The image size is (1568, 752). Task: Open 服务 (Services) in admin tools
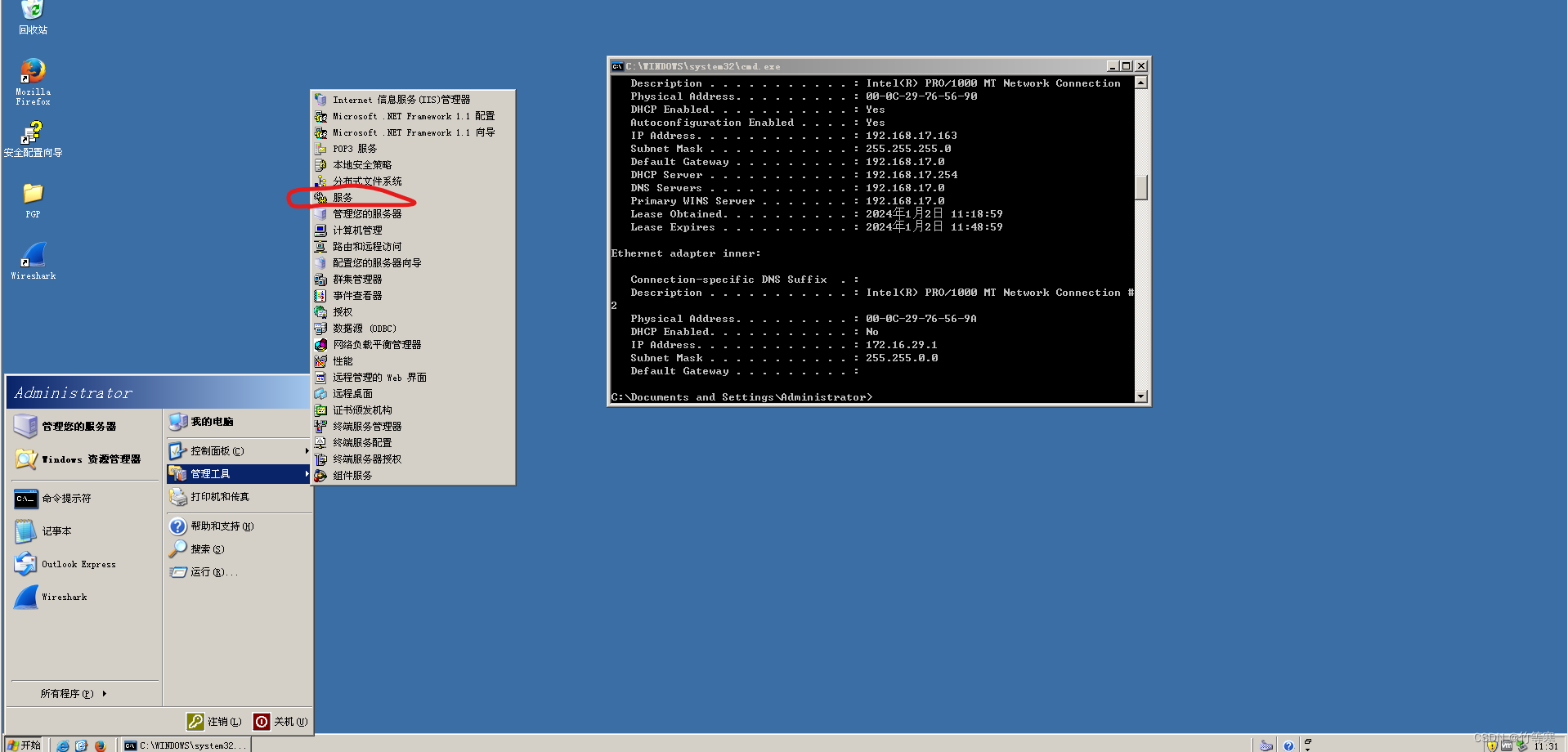point(413,198)
